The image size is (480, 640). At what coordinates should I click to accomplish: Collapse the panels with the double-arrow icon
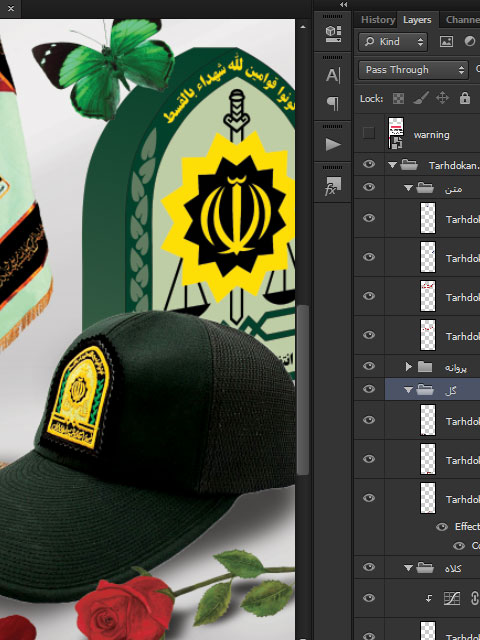(344, 5)
